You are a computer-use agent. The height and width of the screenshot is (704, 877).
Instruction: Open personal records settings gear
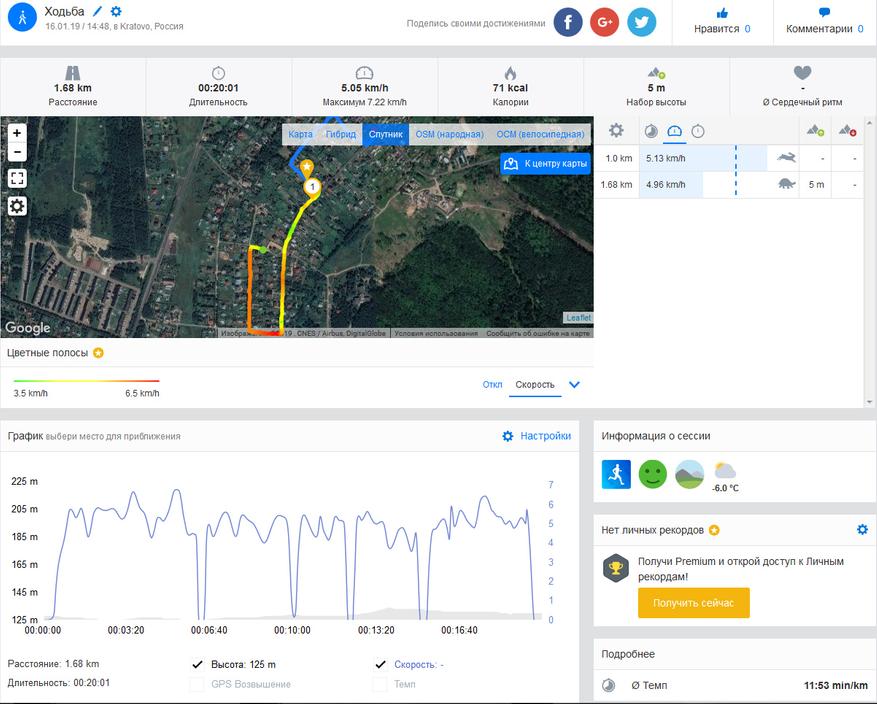point(862,529)
